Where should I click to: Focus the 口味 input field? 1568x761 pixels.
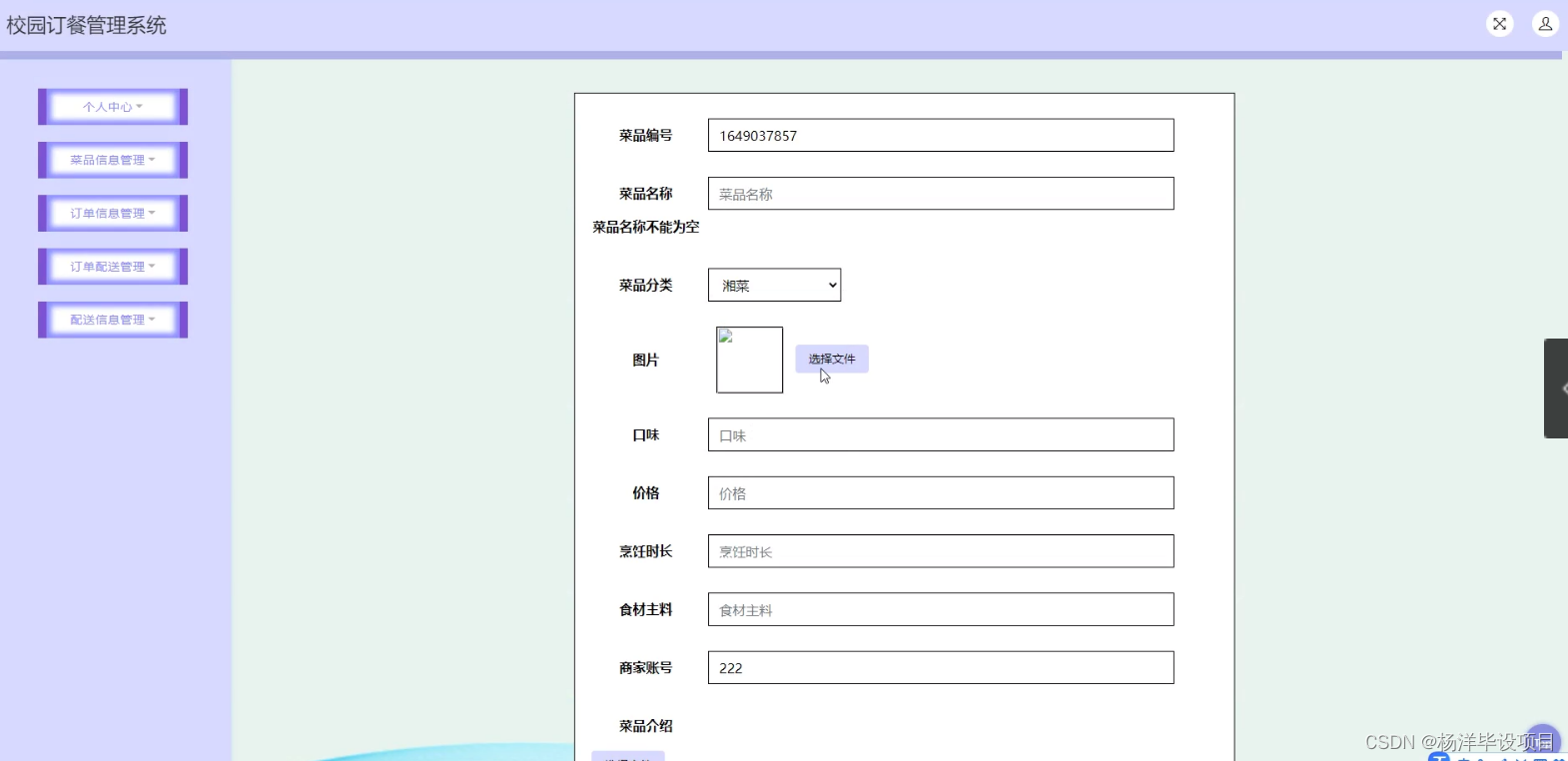tap(941, 434)
